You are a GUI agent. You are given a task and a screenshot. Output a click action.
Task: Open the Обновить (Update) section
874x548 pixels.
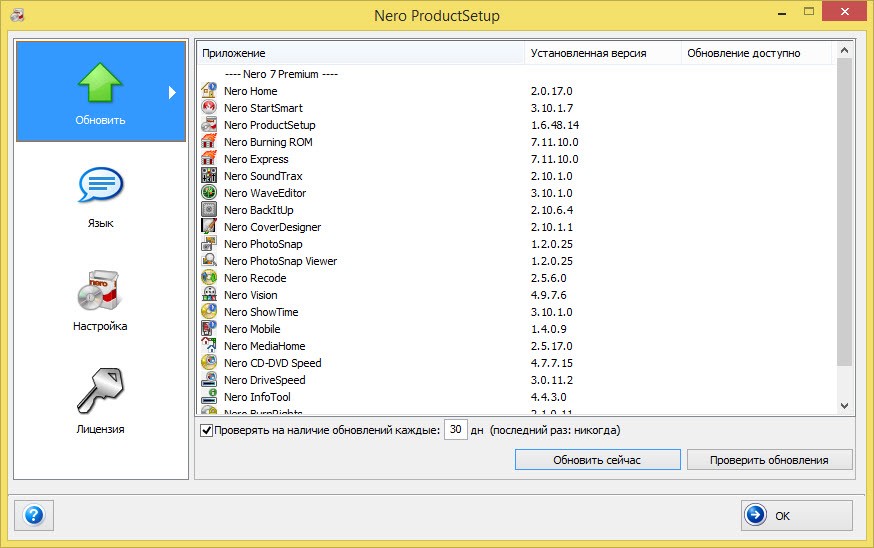(x=101, y=92)
